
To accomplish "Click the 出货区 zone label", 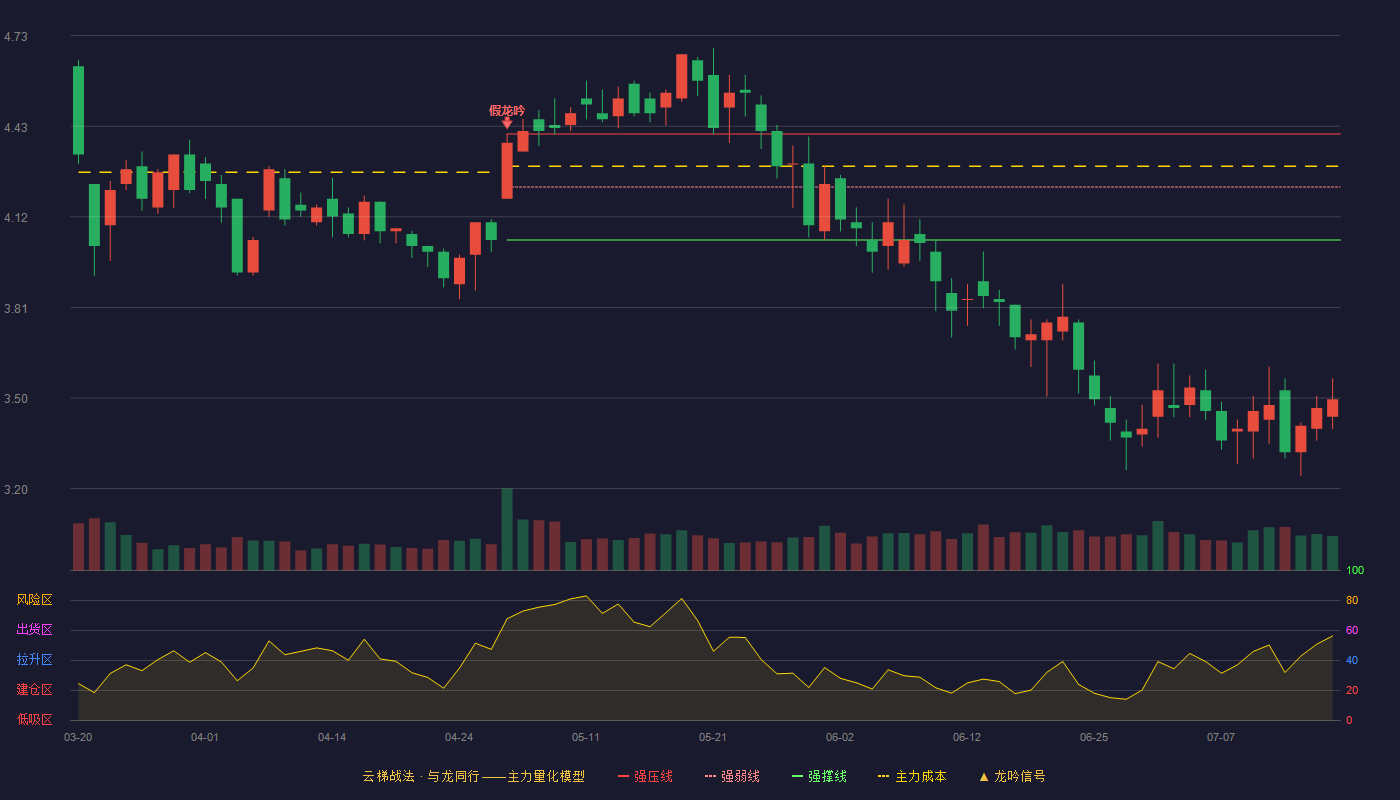I will click(x=34, y=630).
